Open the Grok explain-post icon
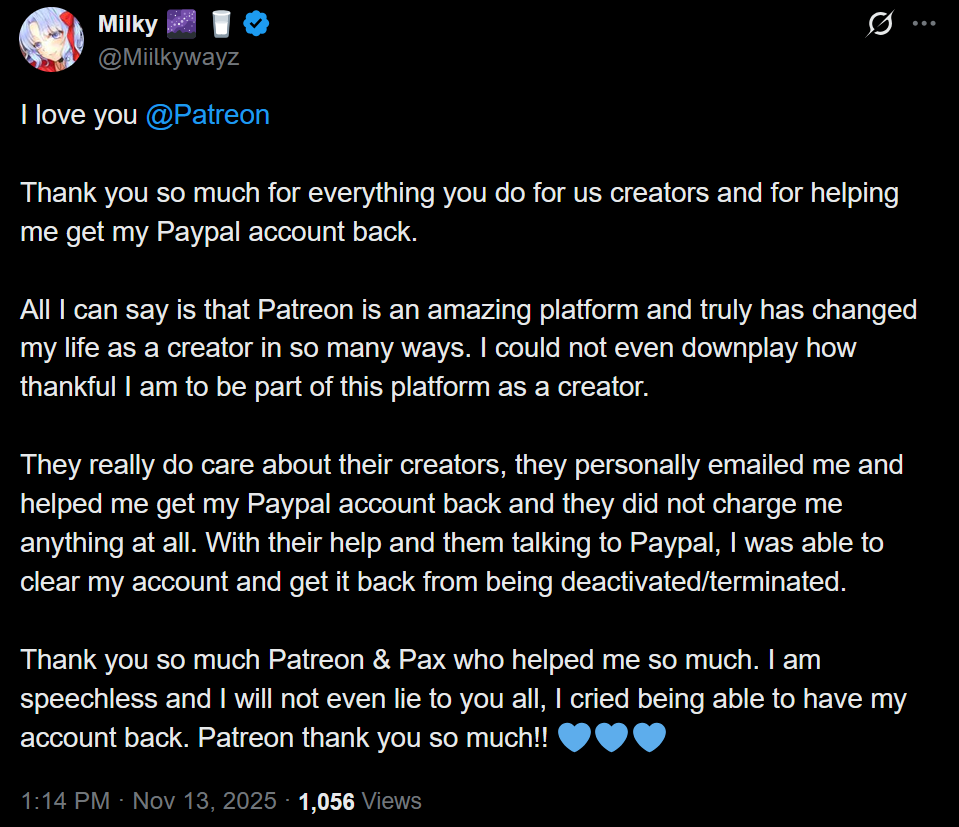This screenshot has width=959, height=827. tap(881, 23)
